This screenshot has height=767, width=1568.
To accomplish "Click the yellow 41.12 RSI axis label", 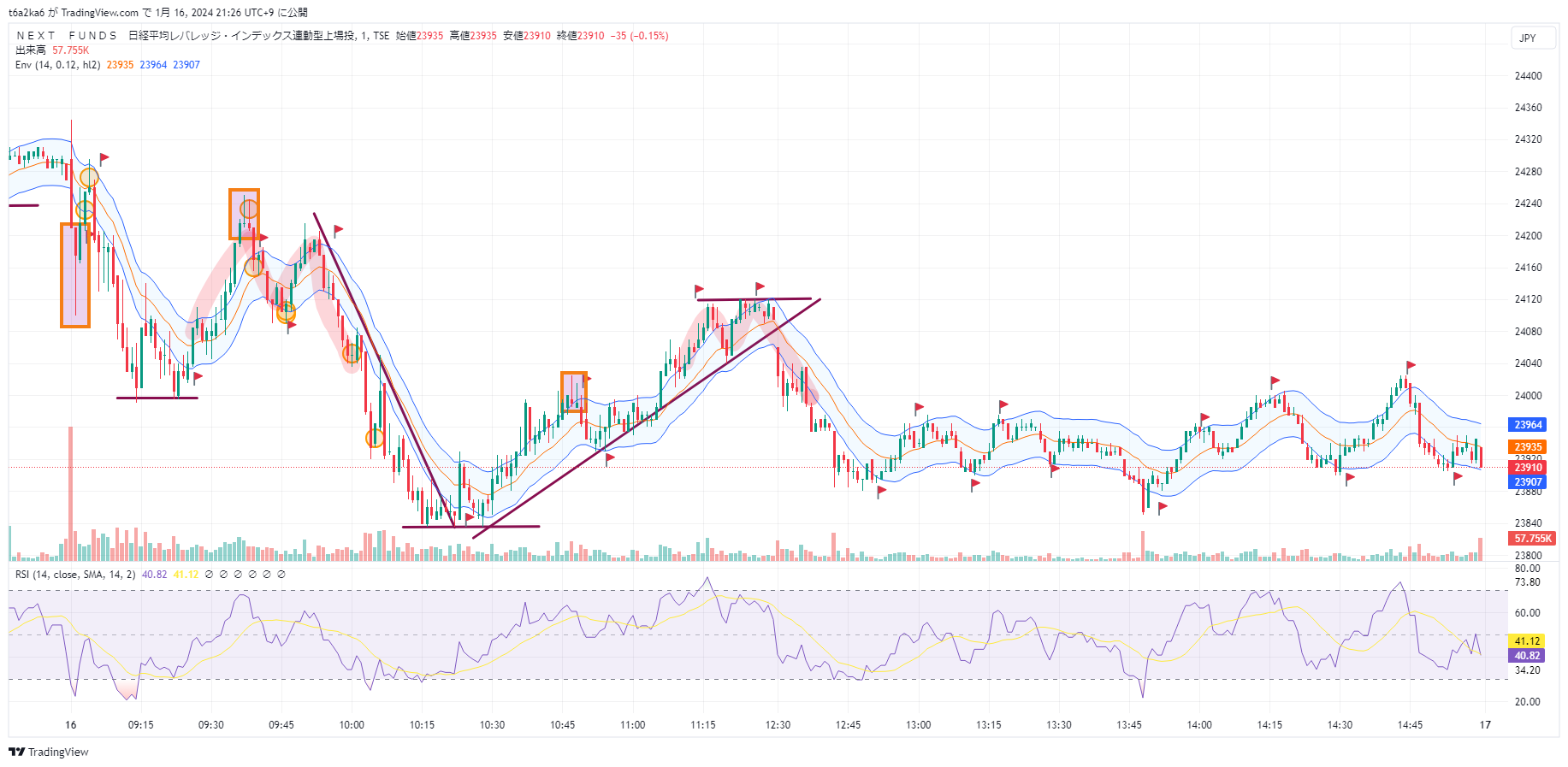I will pyautogui.click(x=1527, y=641).
